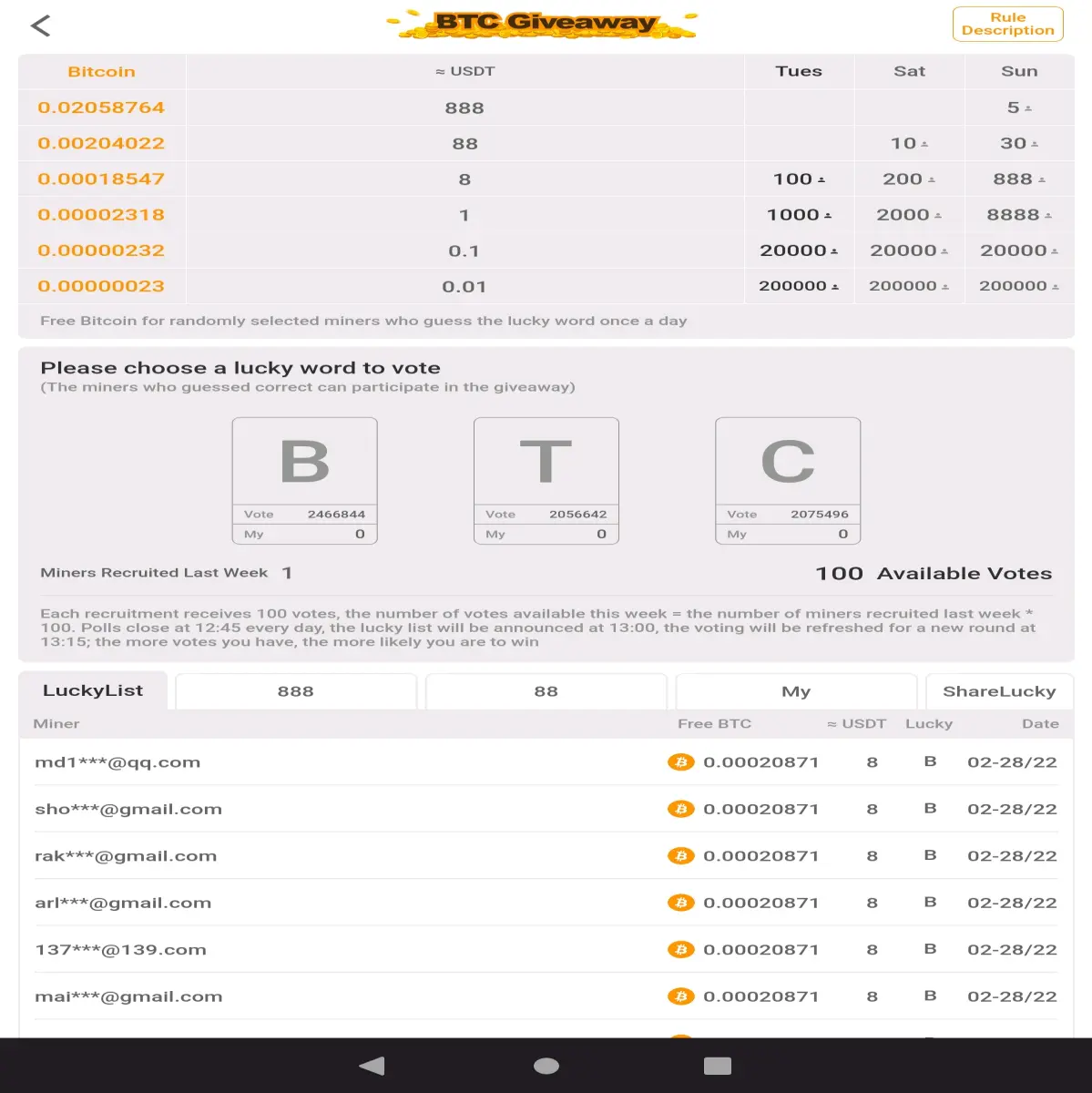This screenshot has height=1093, width=1092.
Task: Click the Bitcoin column header
Action: [x=101, y=72]
